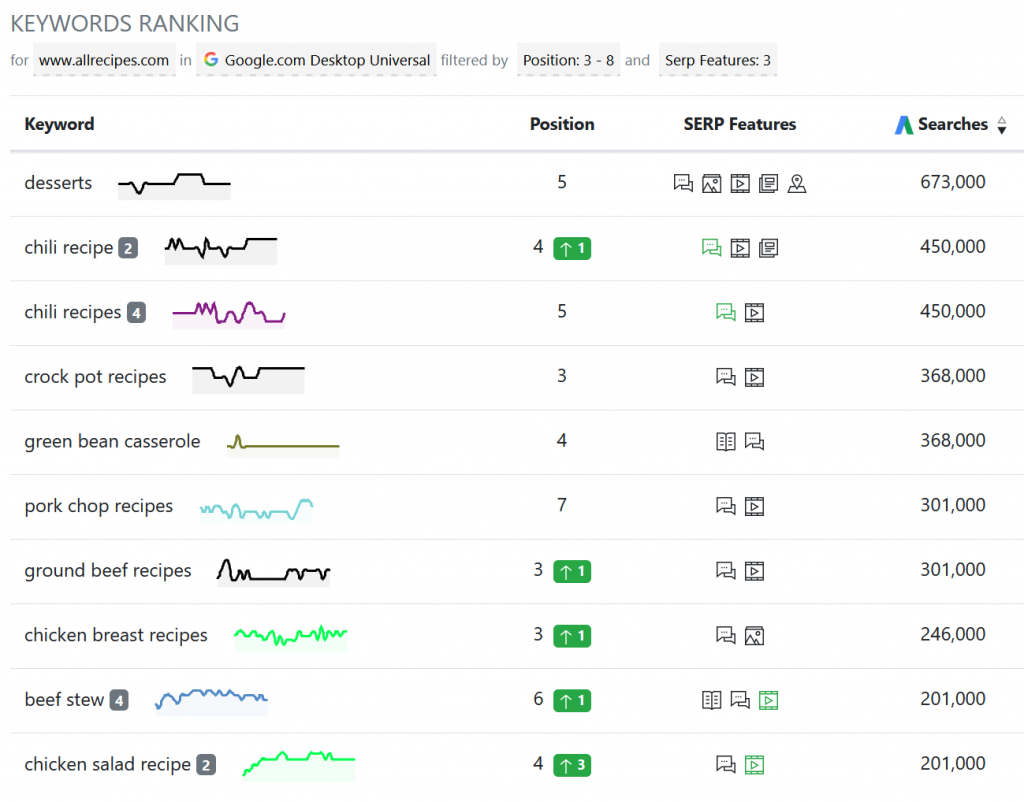The image size is (1024, 802).
Task: Click green up 1 badge for chili recipe
Action: point(572,248)
